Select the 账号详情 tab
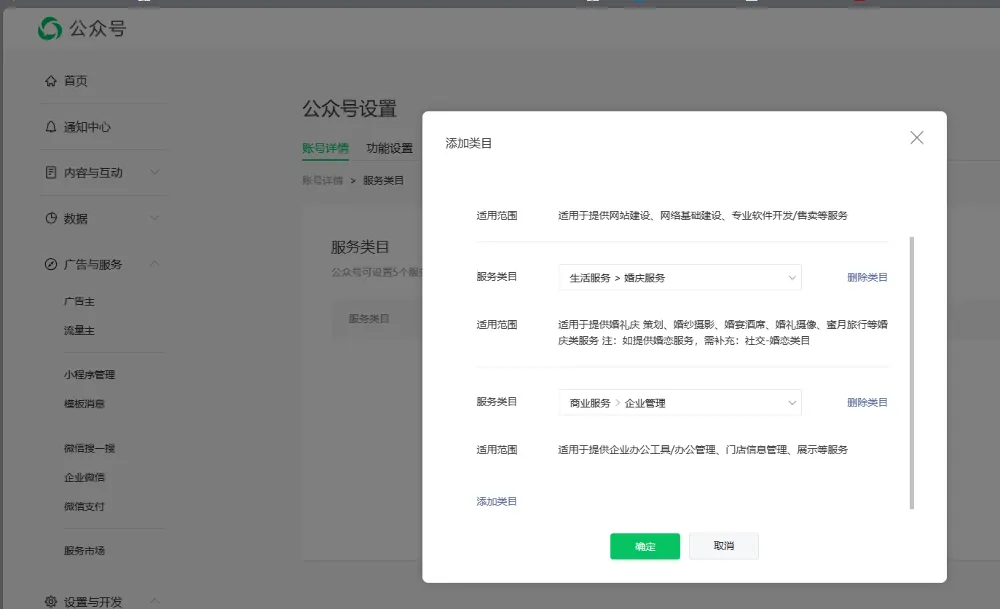This screenshot has width=1000, height=609. (325, 149)
